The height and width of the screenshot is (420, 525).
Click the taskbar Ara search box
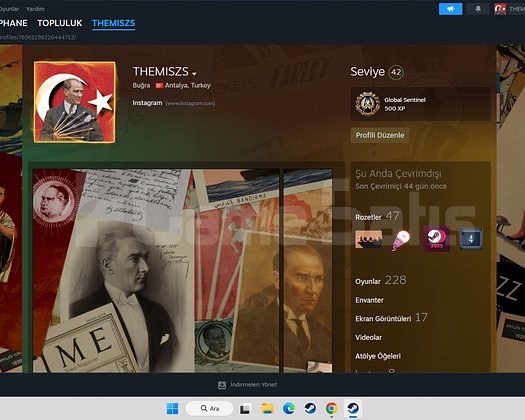pos(209,409)
